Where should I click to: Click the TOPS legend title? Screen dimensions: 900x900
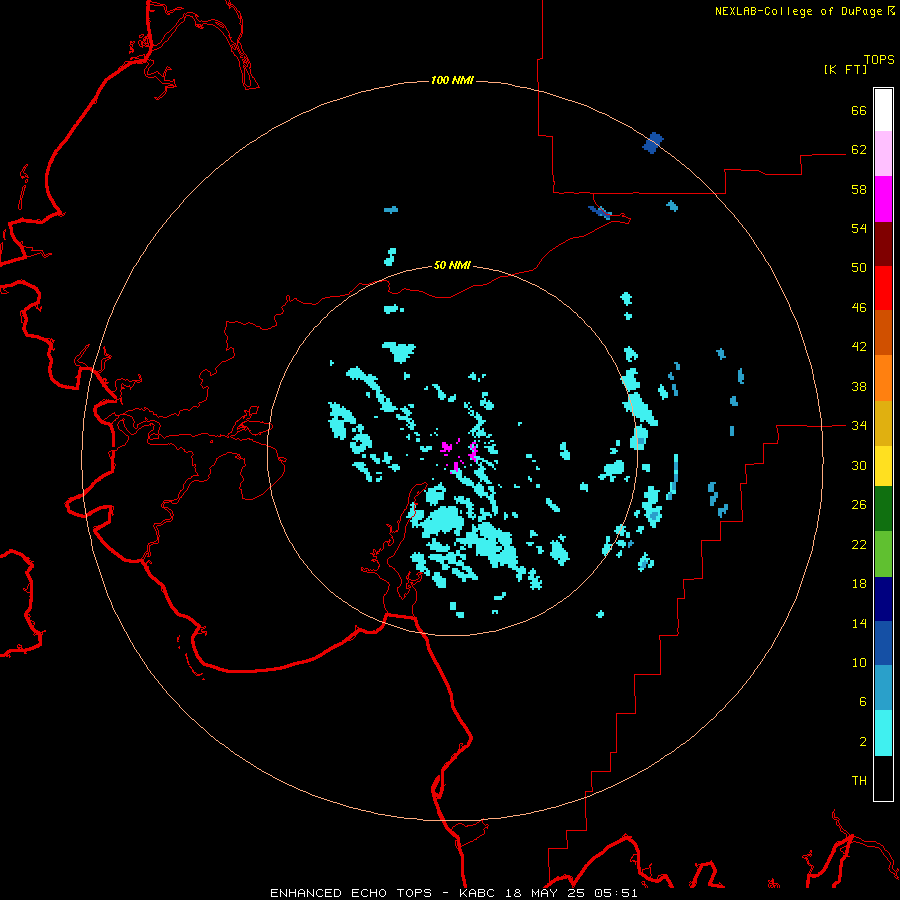pyautogui.click(x=879, y=60)
